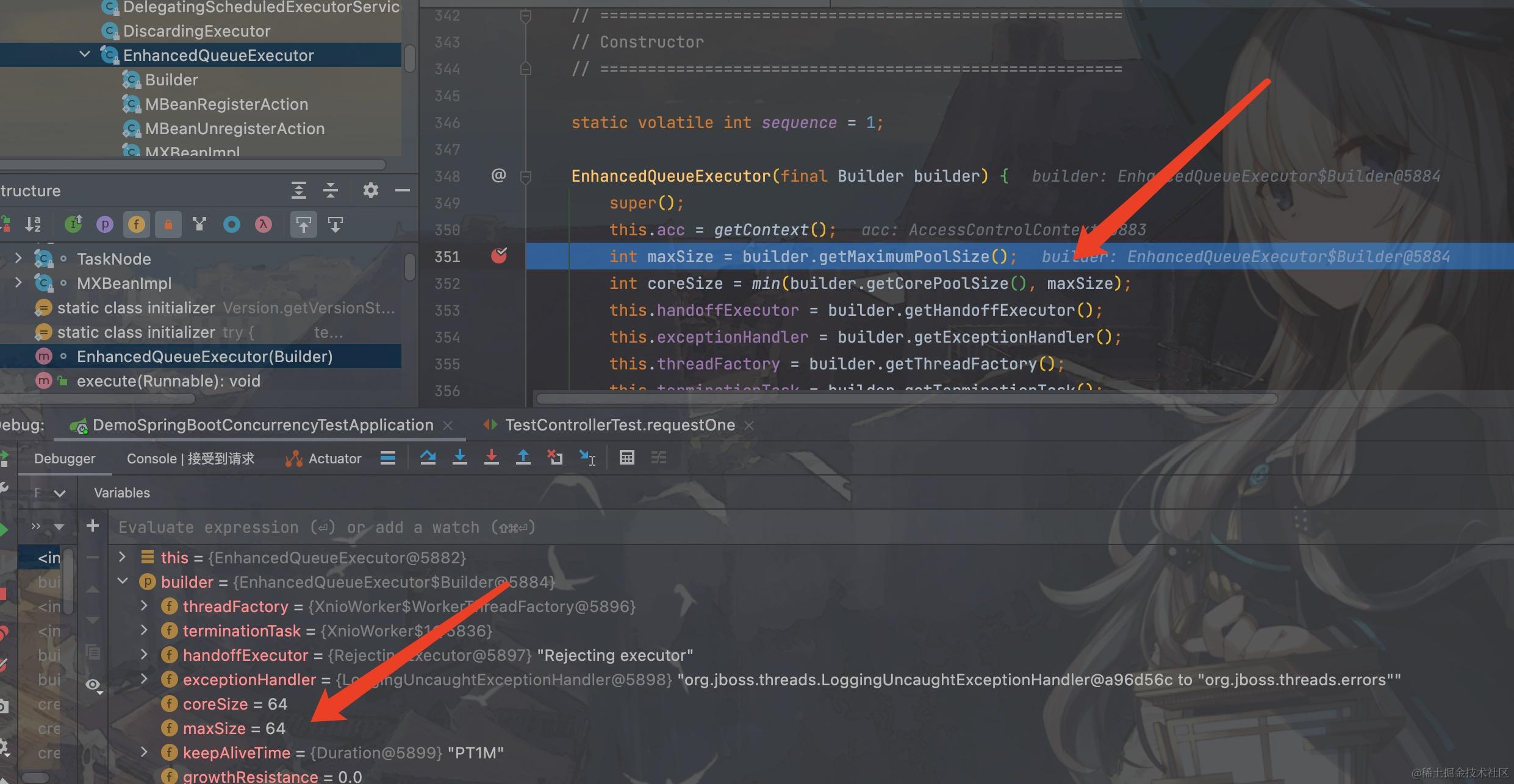Toggle Show Anonymous Classes blue circle

coord(232,224)
